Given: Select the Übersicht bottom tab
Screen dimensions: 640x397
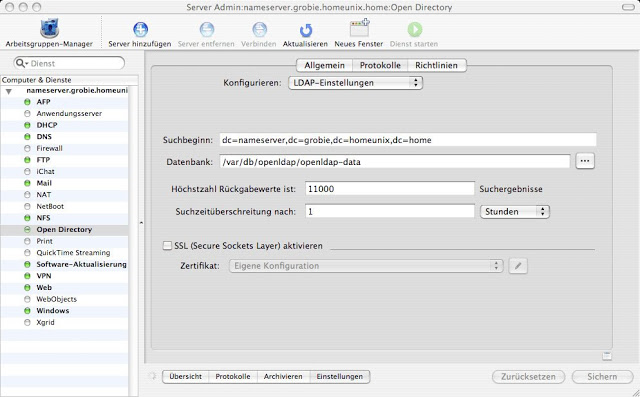Looking at the screenshot, I should point(186,377).
